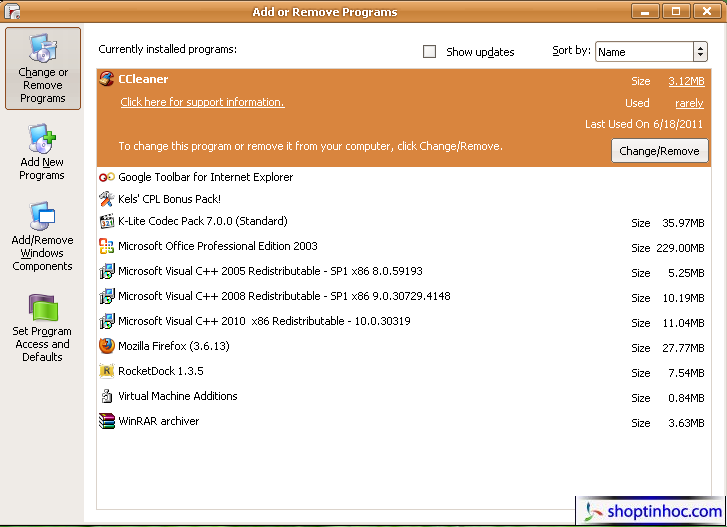Click the Mozilla Firefox icon

coord(107,346)
